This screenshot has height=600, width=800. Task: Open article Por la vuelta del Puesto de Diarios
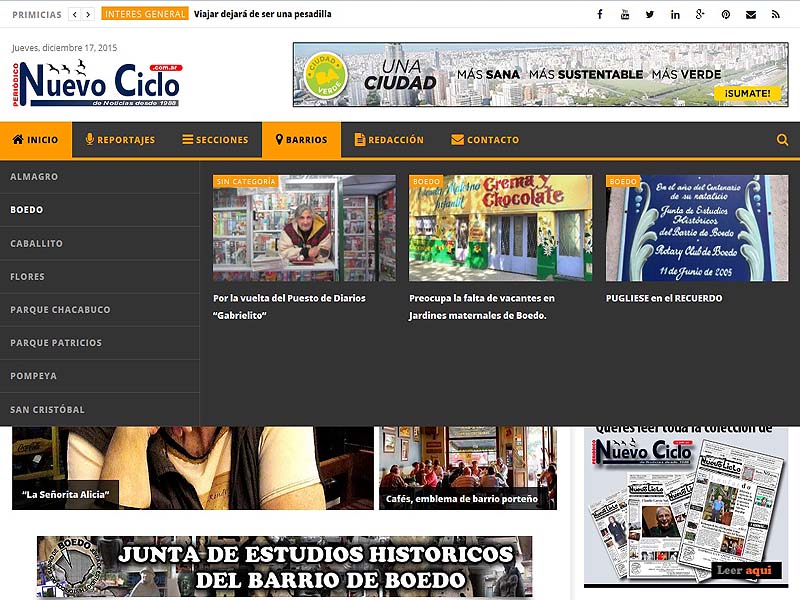[x=289, y=307]
